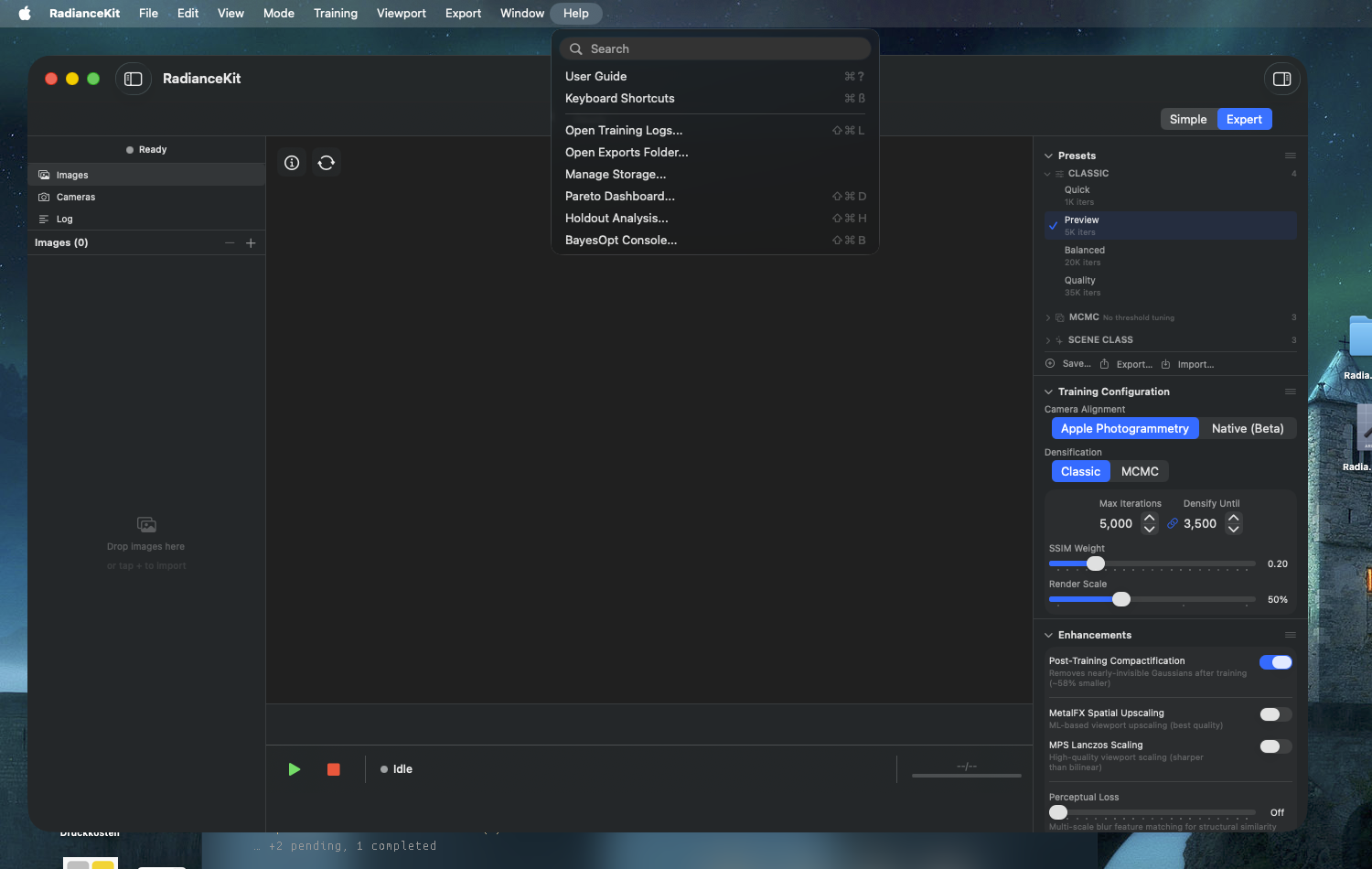Open the Training menu in menu bar

[336, 13]
